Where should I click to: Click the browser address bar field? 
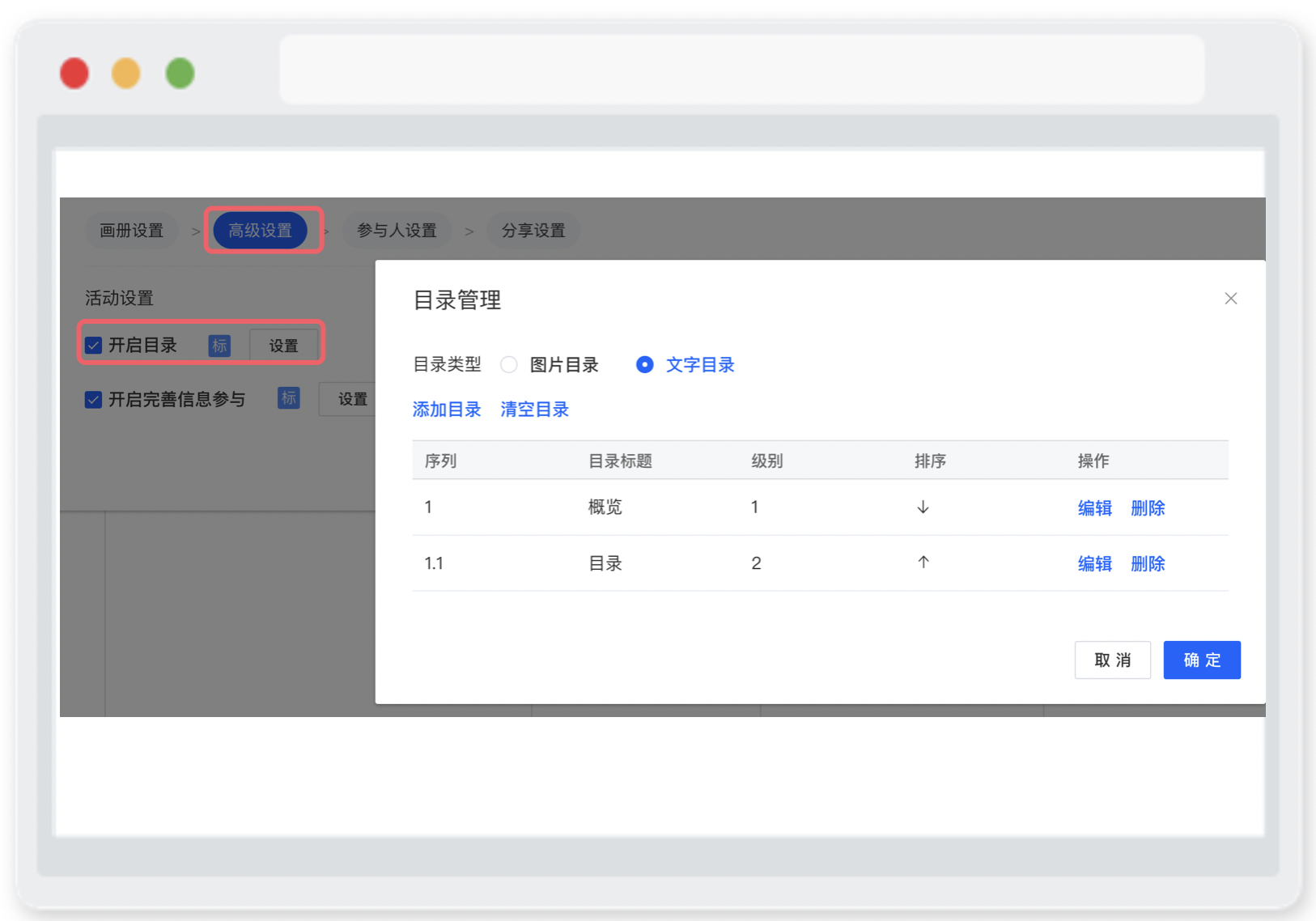click(742, 70)
